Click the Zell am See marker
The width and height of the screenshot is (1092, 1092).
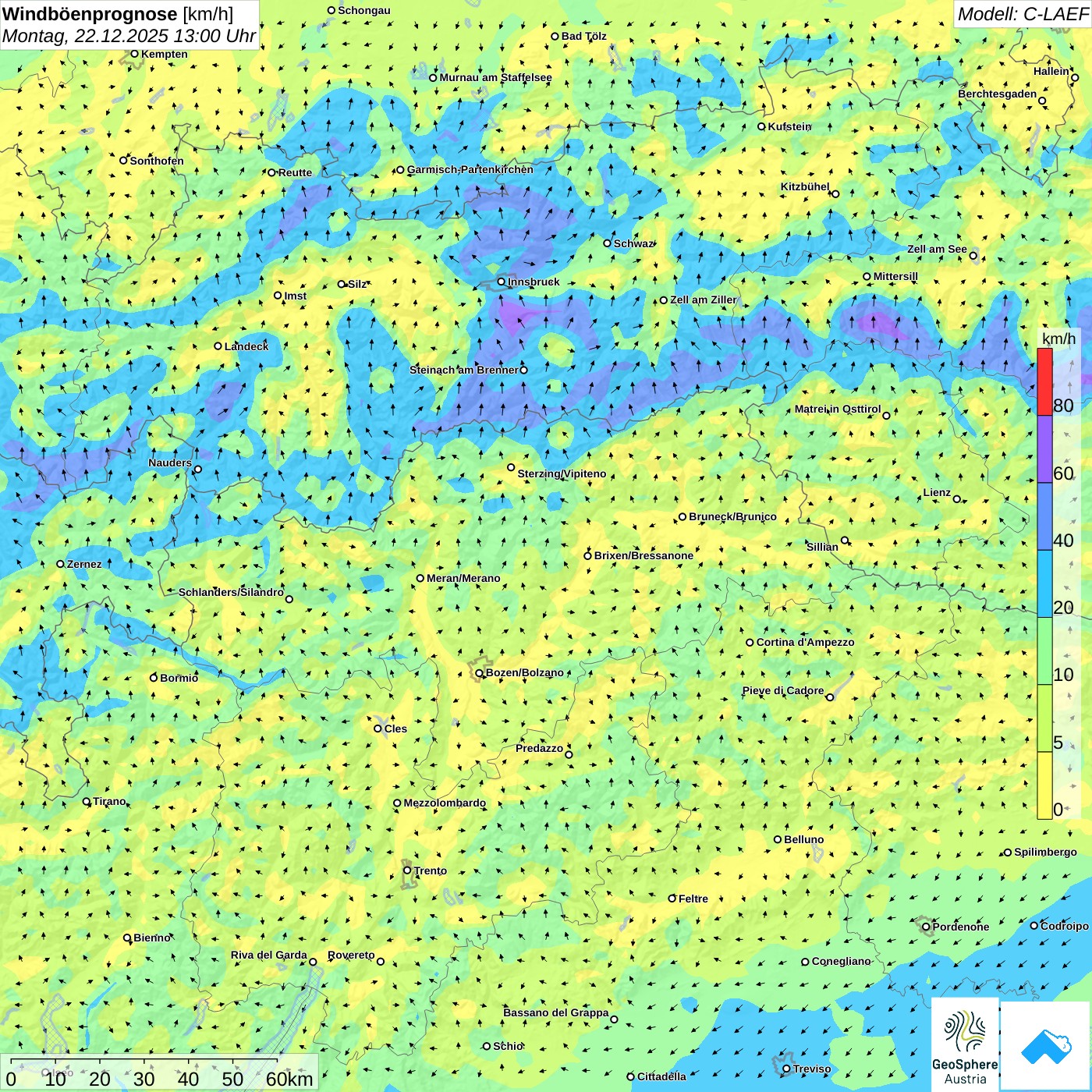point(973,256)
